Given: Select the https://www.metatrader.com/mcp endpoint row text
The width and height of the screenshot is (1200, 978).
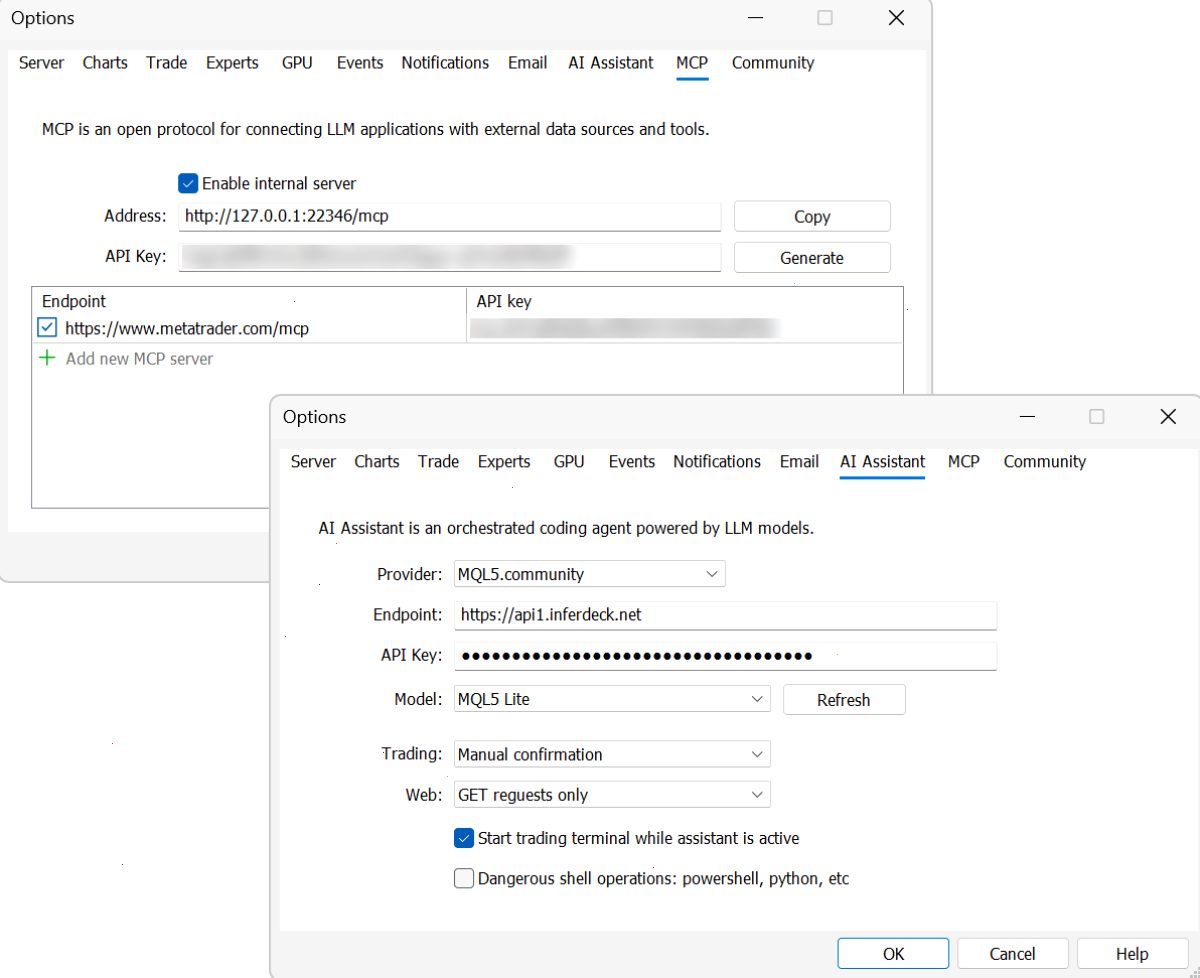Looking at the screenshot, I should pos(187,328).
